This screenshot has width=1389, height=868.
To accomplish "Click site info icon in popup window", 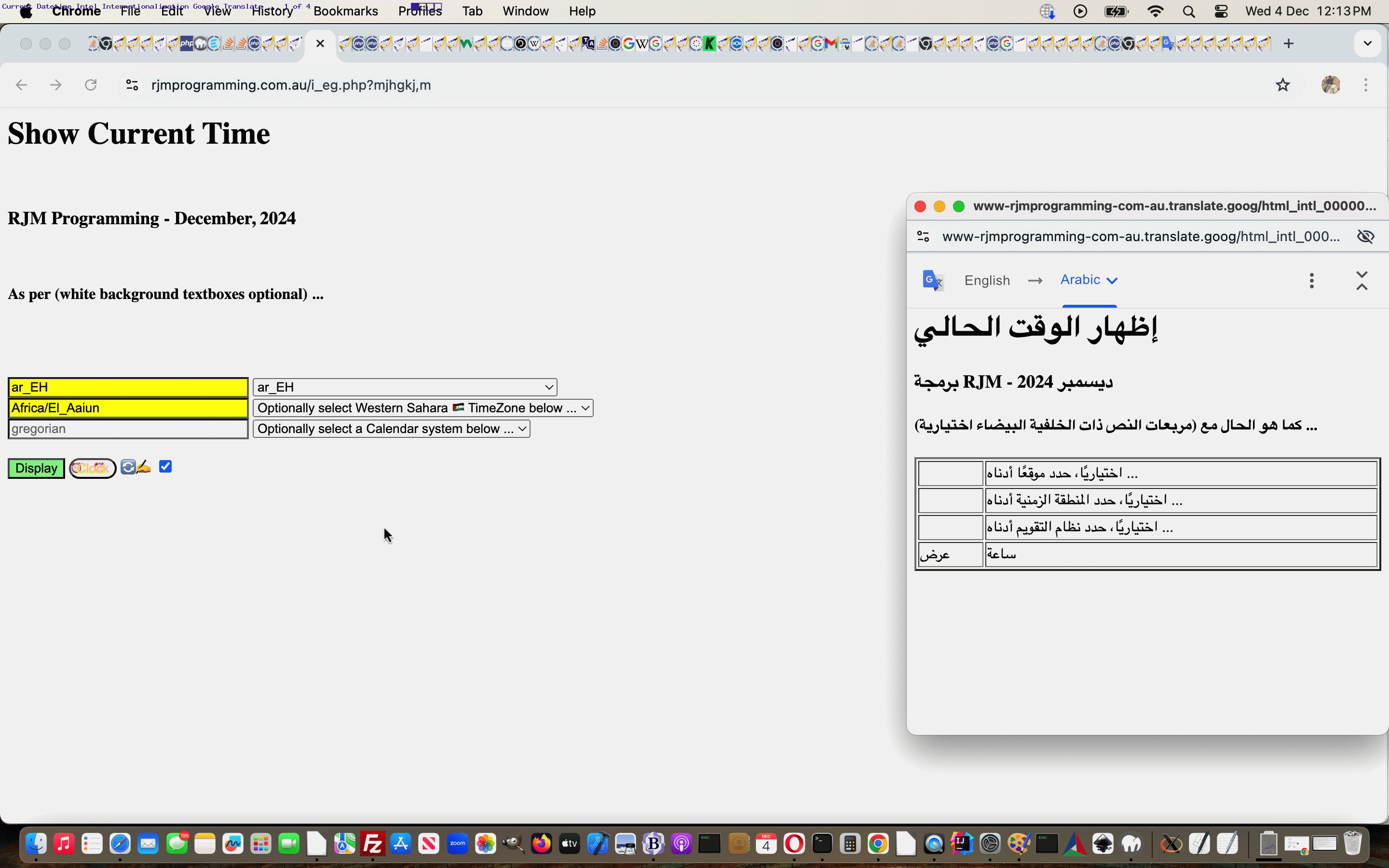I will (x=923, y=236).
